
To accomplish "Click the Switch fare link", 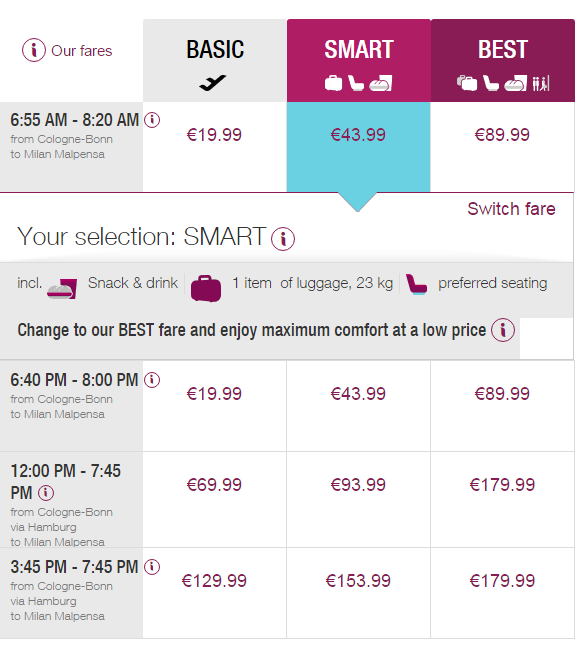I will coord(511,208).
